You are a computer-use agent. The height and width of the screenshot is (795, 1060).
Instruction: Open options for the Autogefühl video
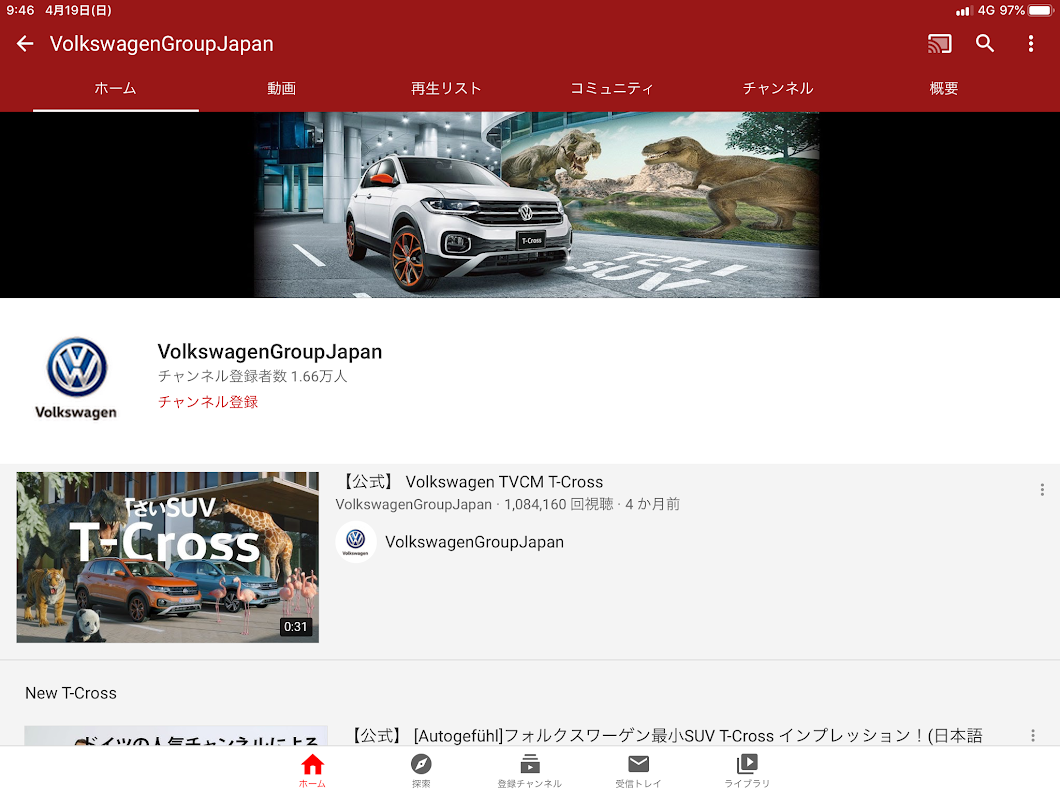tap(1032, 736)
